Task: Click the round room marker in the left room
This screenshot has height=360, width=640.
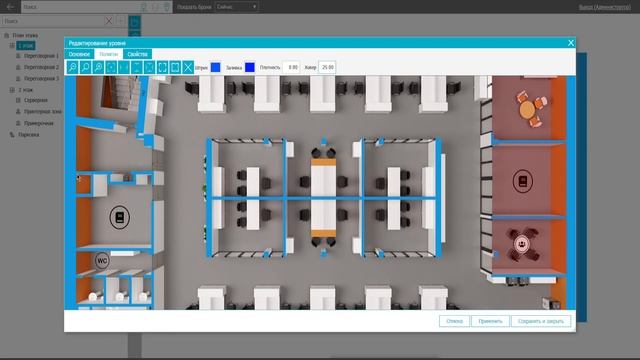Action: [x=120, y=218]
